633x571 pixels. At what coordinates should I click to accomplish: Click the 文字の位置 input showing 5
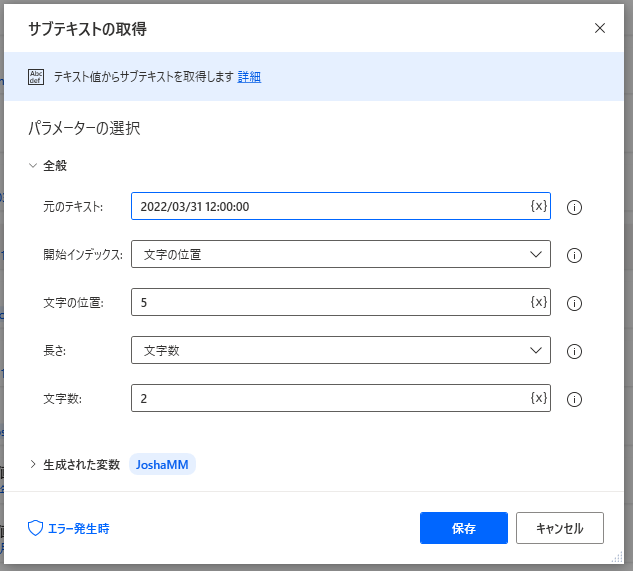(330, 303)
